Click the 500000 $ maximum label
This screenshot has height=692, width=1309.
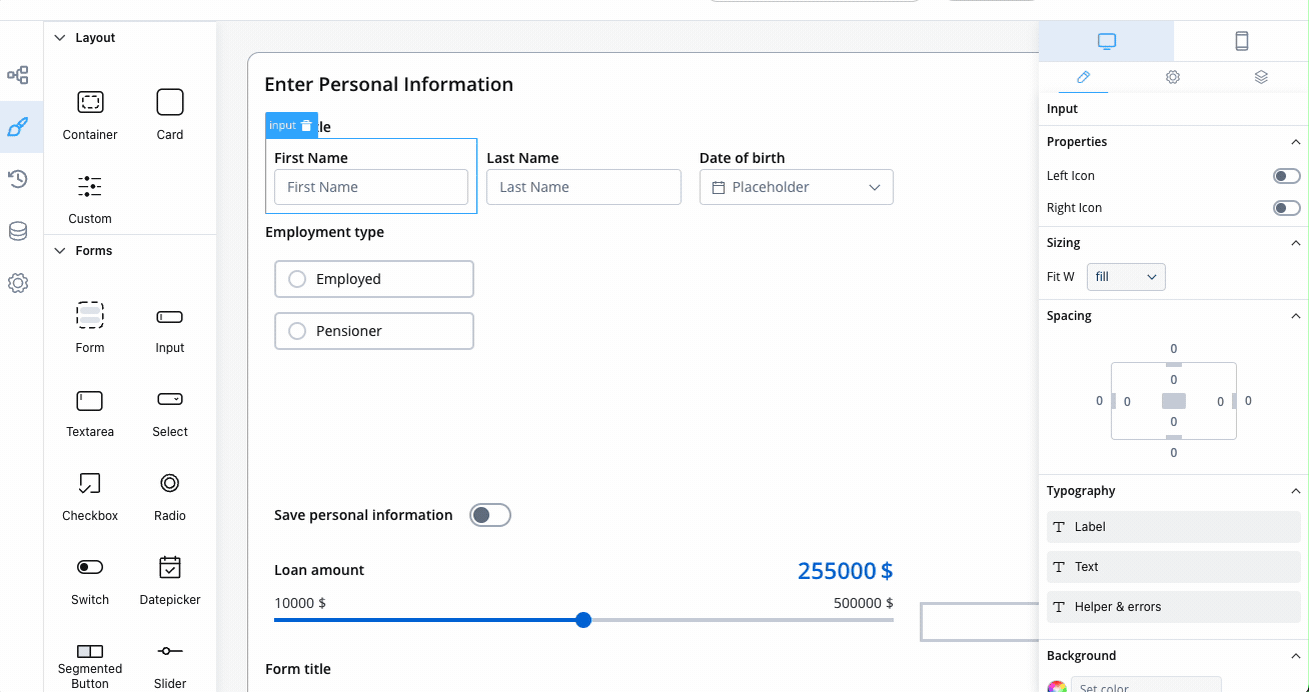(x=864, y=603)
